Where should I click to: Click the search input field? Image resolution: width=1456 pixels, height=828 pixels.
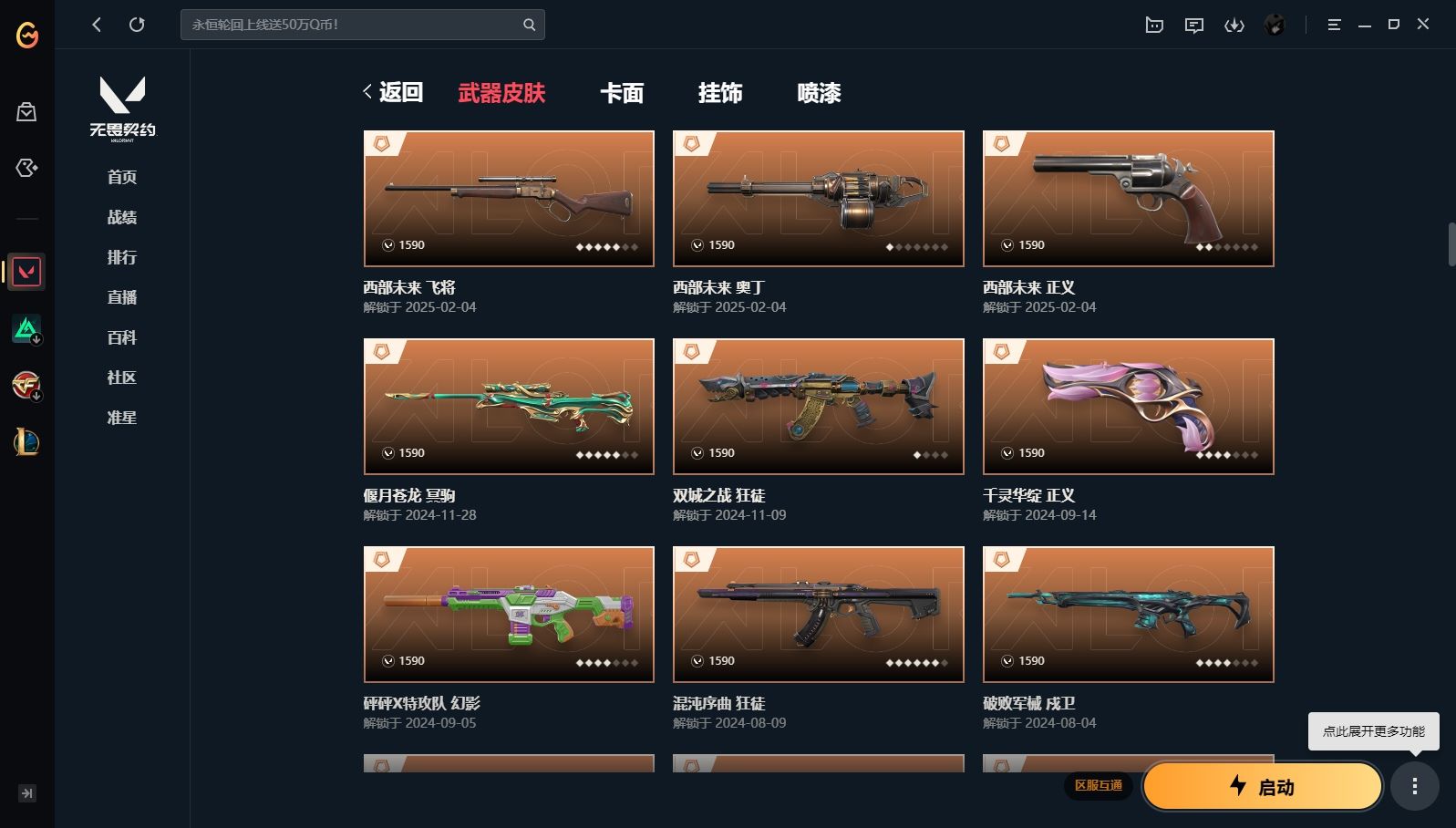tap(351, 25)
